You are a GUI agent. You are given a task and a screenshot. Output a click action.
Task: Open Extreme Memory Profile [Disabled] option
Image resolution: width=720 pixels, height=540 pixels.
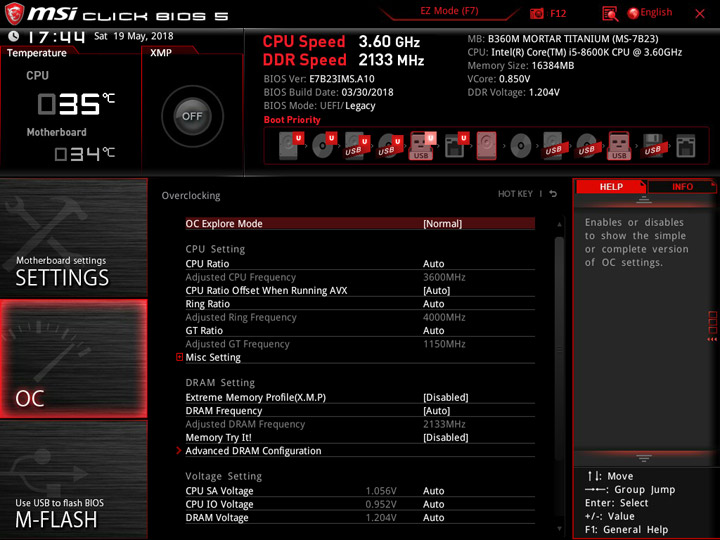[x=446, y=397]
